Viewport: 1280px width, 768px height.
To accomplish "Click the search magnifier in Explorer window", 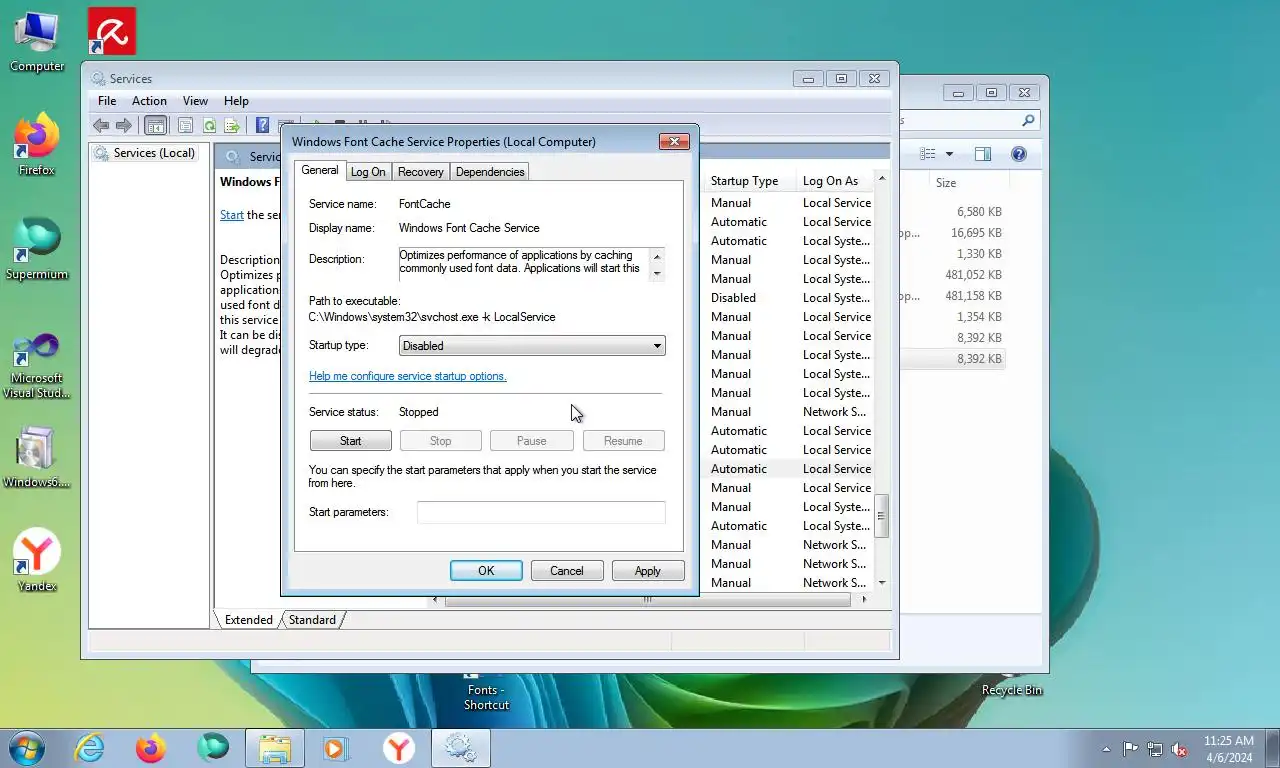I will click(1028, 120).
